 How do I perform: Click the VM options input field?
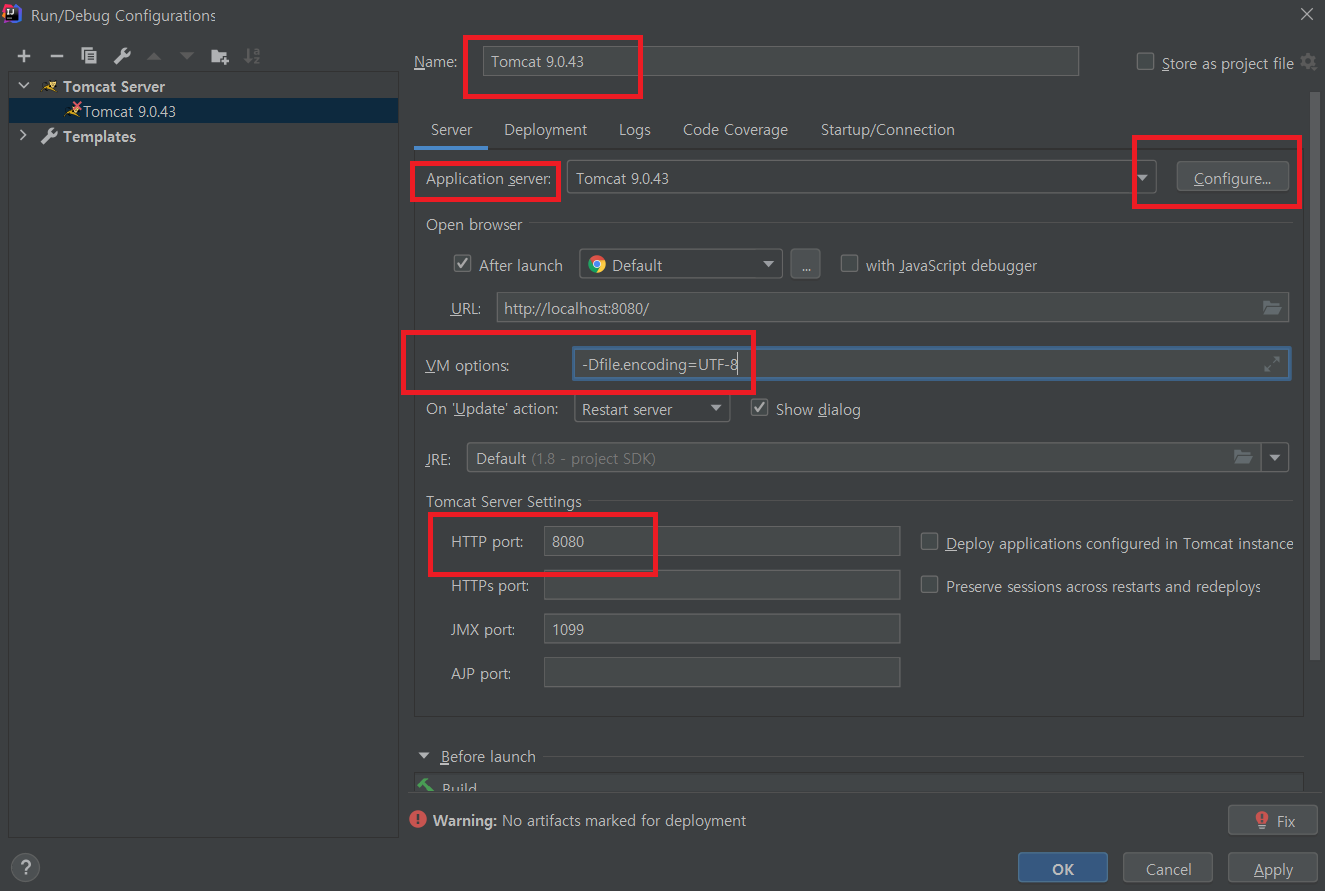[931, 364]
